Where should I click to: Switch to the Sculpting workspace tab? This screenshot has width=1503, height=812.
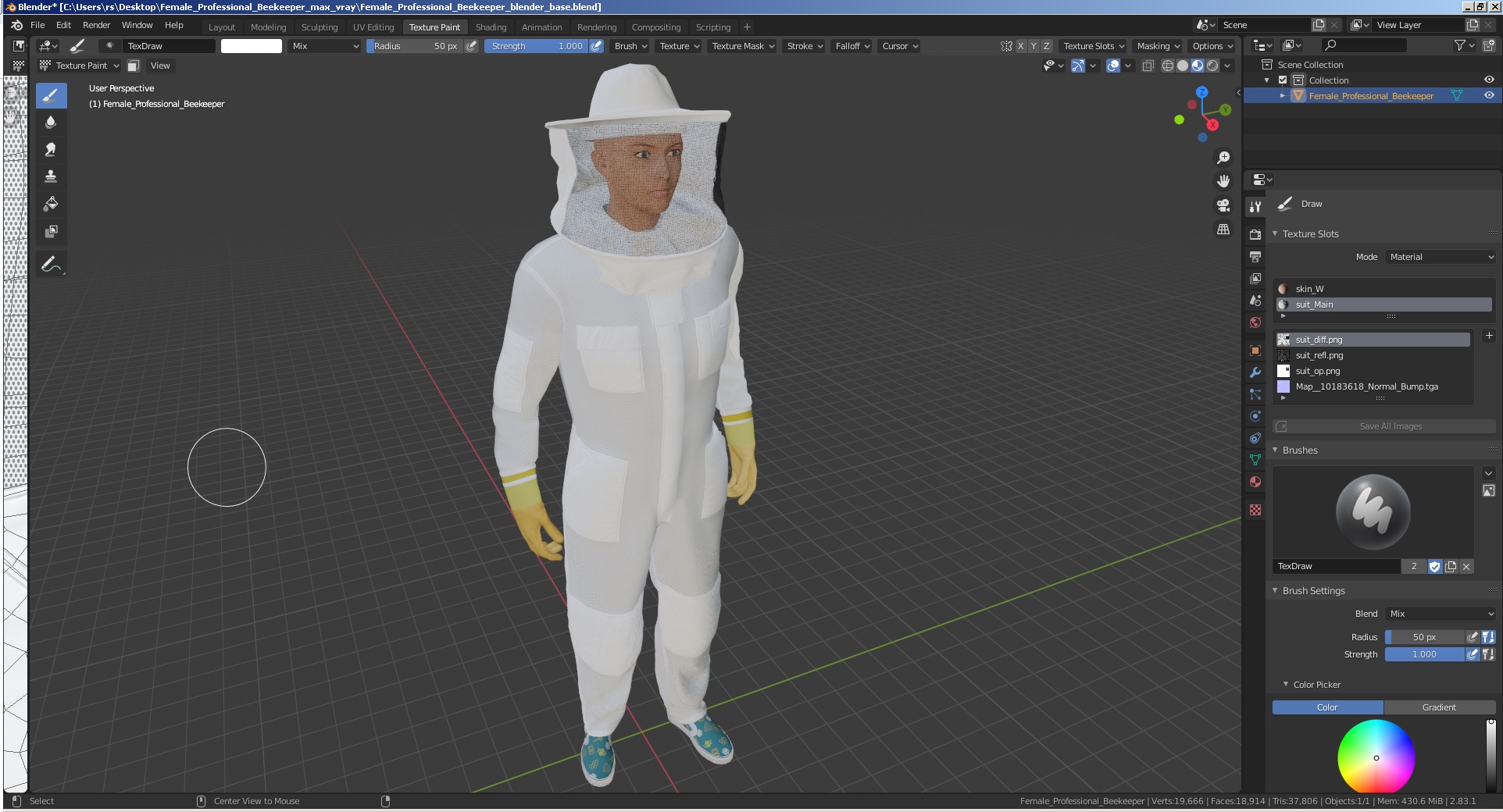320,27
